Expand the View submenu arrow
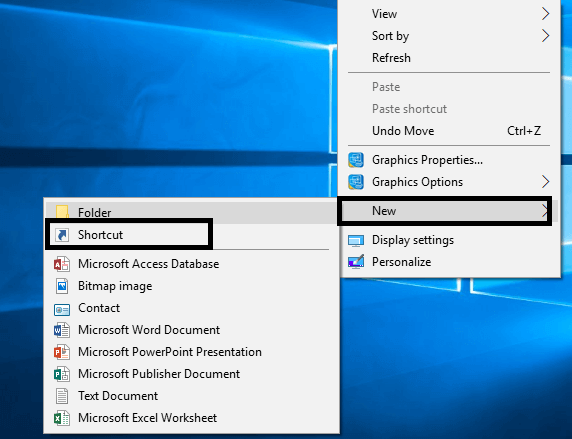This screenshot has height=439, width=572. [545, 14]
